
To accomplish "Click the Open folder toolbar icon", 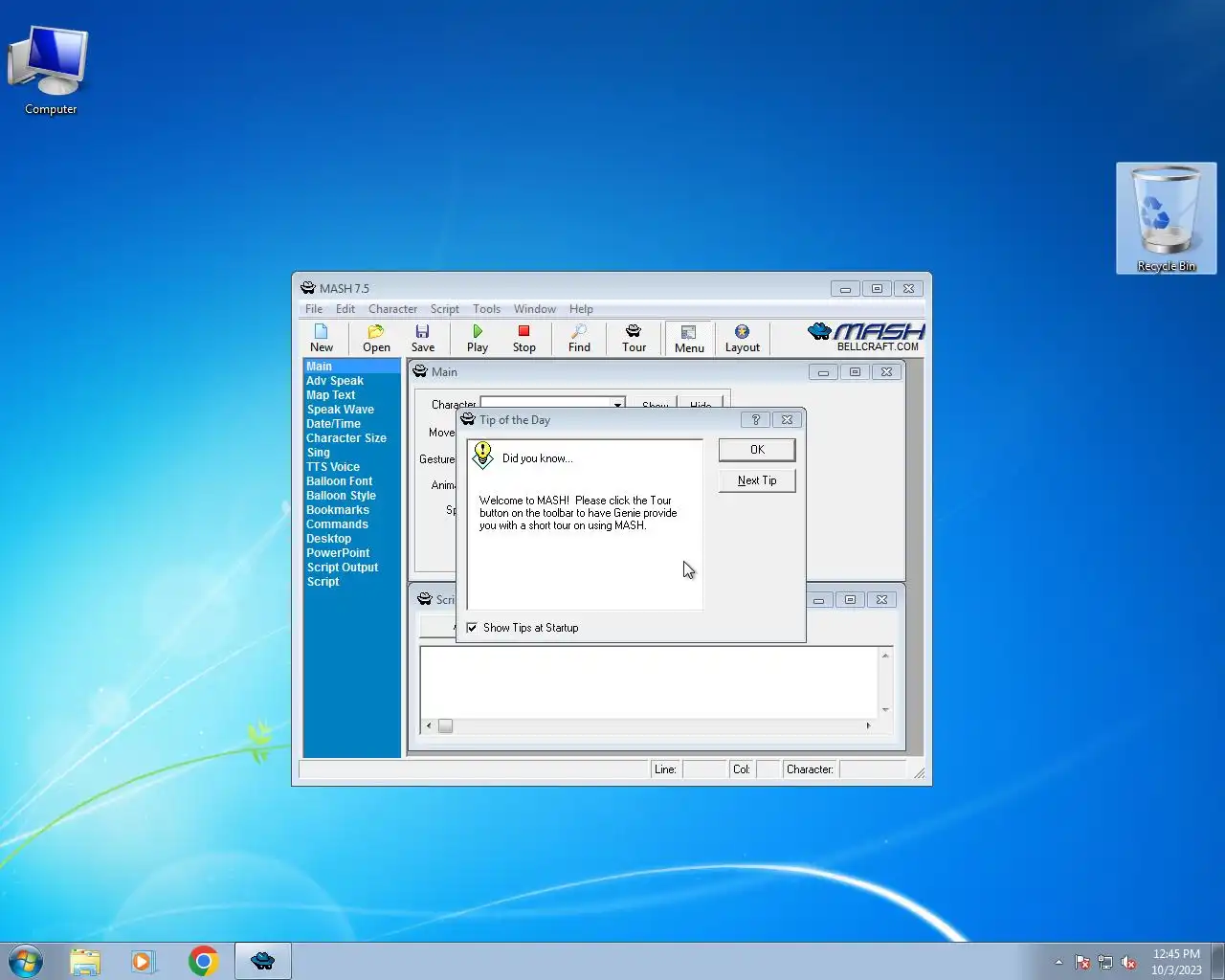I will [376, 338].
